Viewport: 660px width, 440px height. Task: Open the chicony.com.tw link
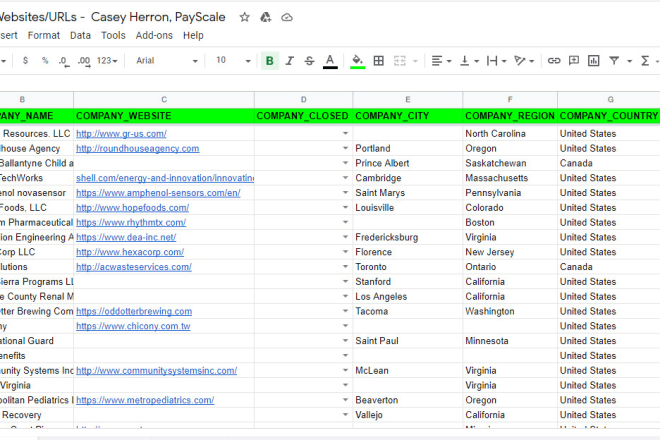pyautogui.click(x=133, y=326)
